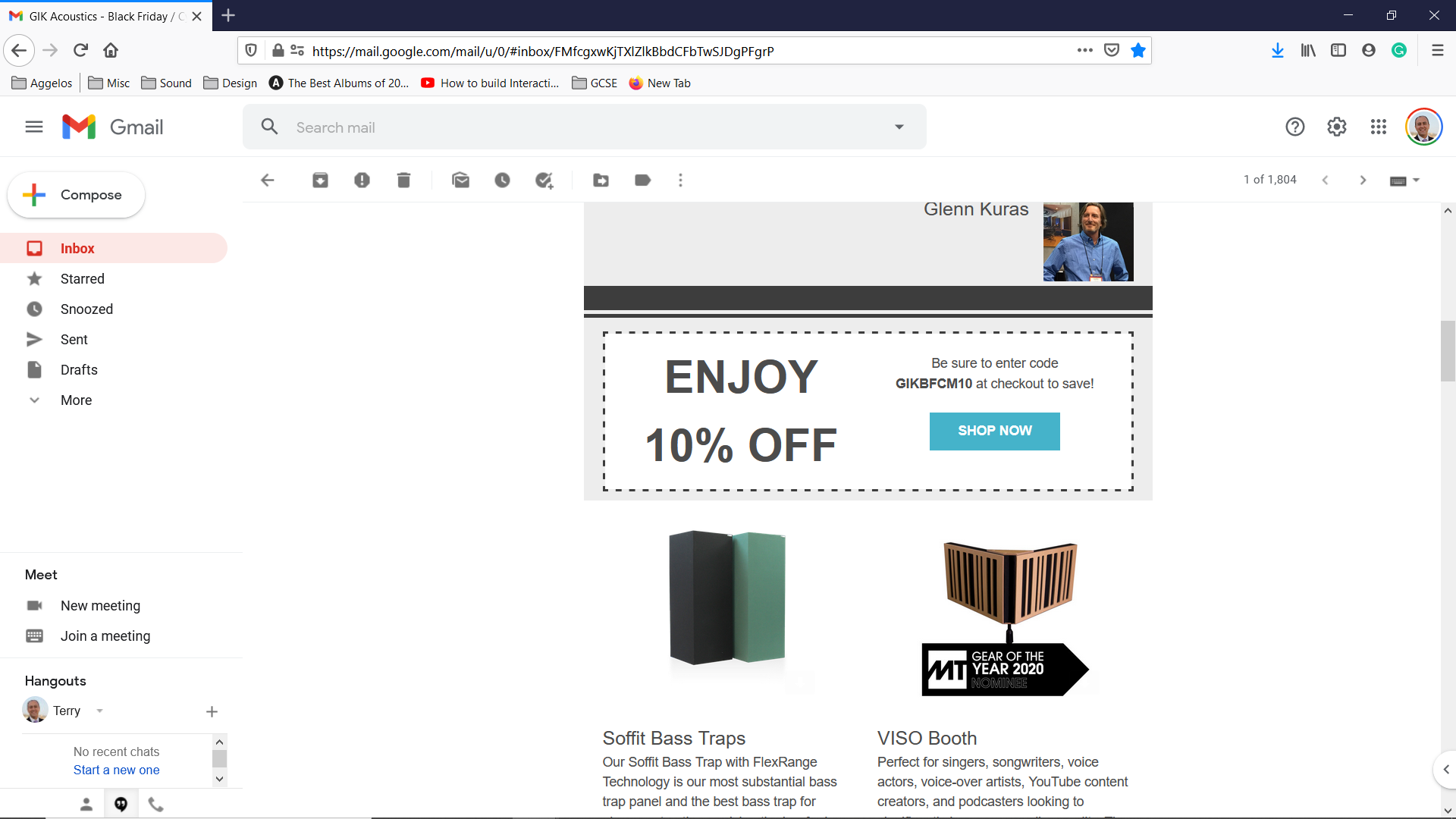The width and height of the screenshot is (1456, 819).
Task: Open the Inbox folder
Action: (114, 248)
